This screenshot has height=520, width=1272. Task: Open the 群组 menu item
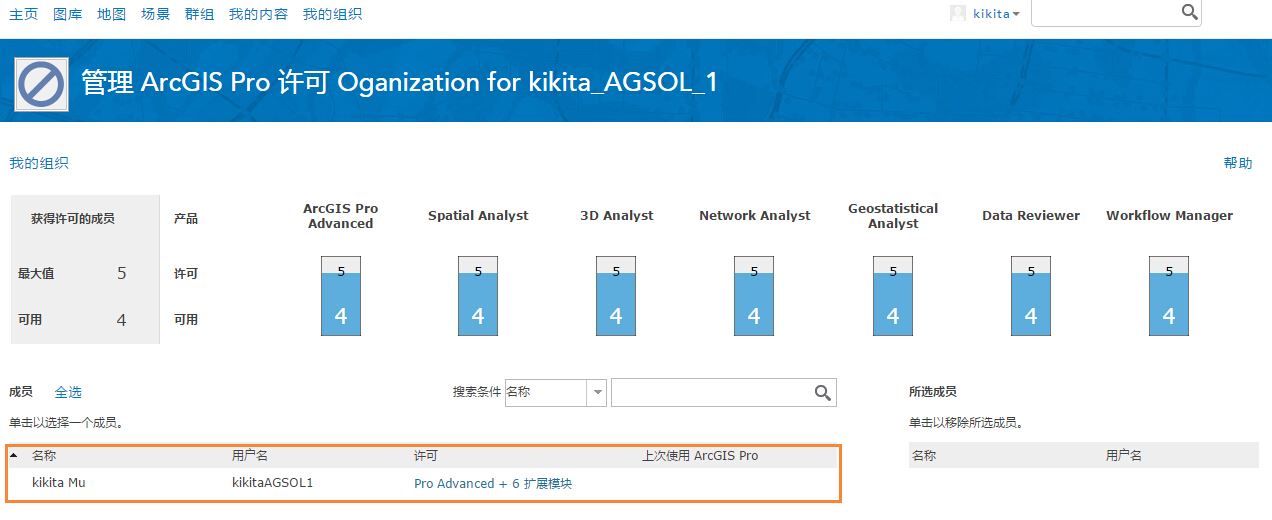pyautogui.click(x=199, y=14)
